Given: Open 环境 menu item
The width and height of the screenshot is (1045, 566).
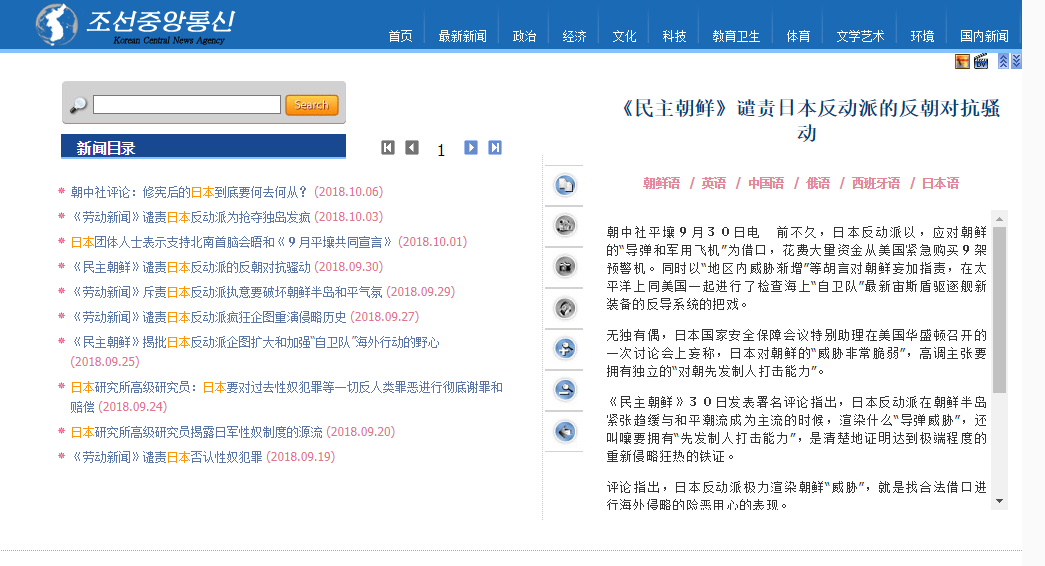Looking at the screenshot, I should [922, 36].
